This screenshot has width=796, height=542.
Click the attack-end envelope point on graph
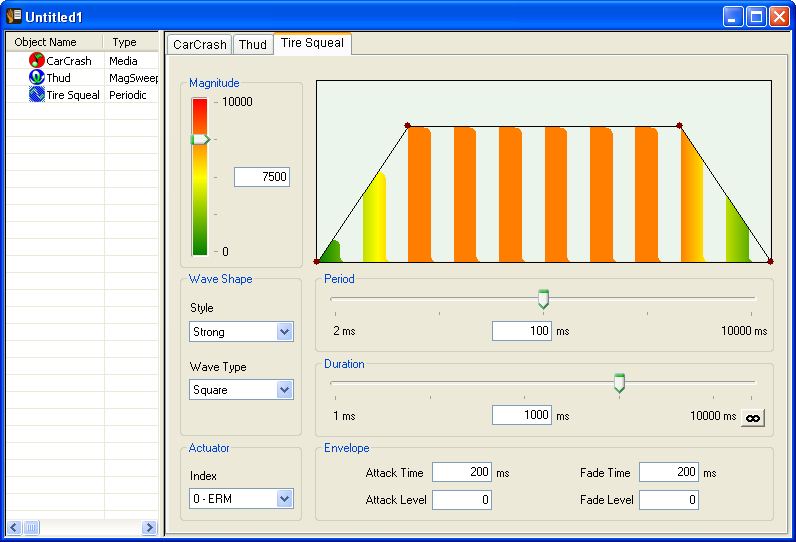click(x=407, y=125)
